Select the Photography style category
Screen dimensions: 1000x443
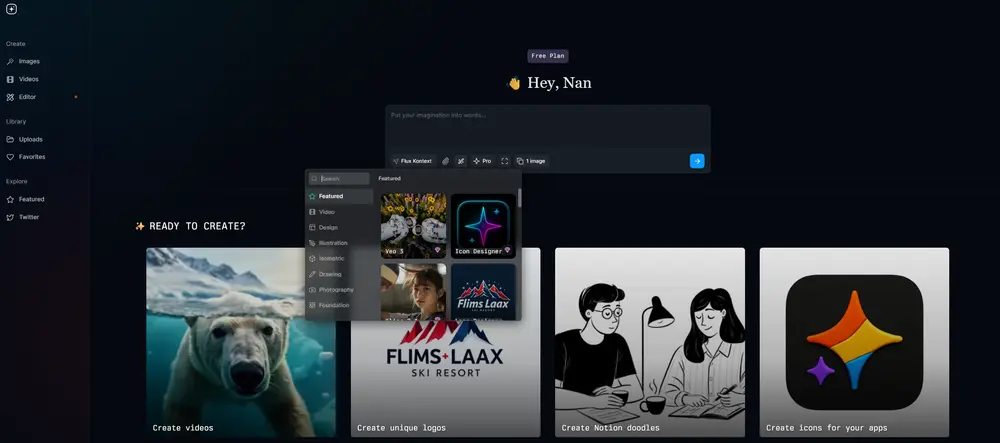click(336, 289)
